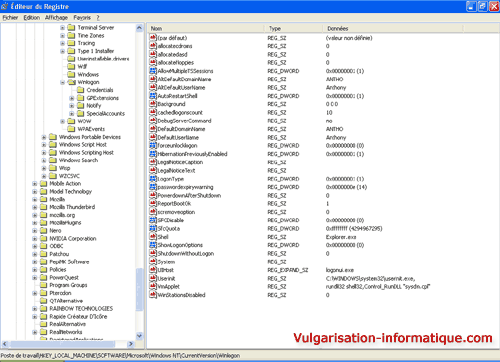The image size is (500, 362).
Task: Click the logonui.exe data cell
Action: point(340,270)
